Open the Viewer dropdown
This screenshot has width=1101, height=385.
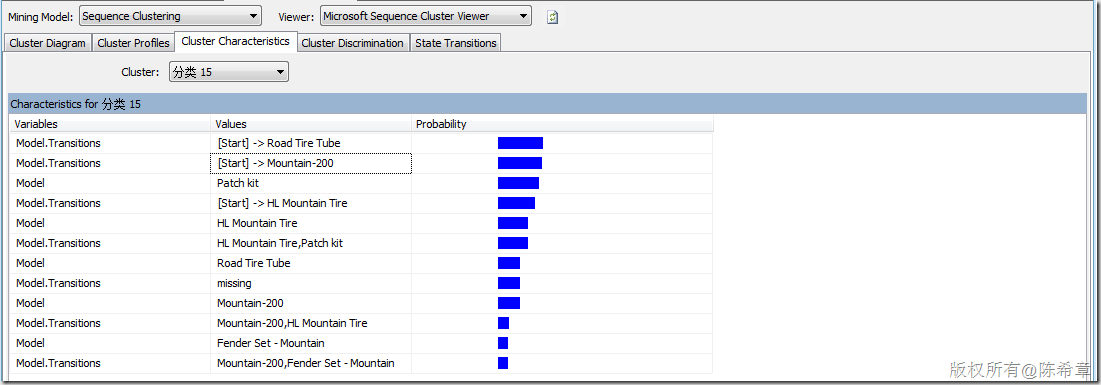(426, 15)
